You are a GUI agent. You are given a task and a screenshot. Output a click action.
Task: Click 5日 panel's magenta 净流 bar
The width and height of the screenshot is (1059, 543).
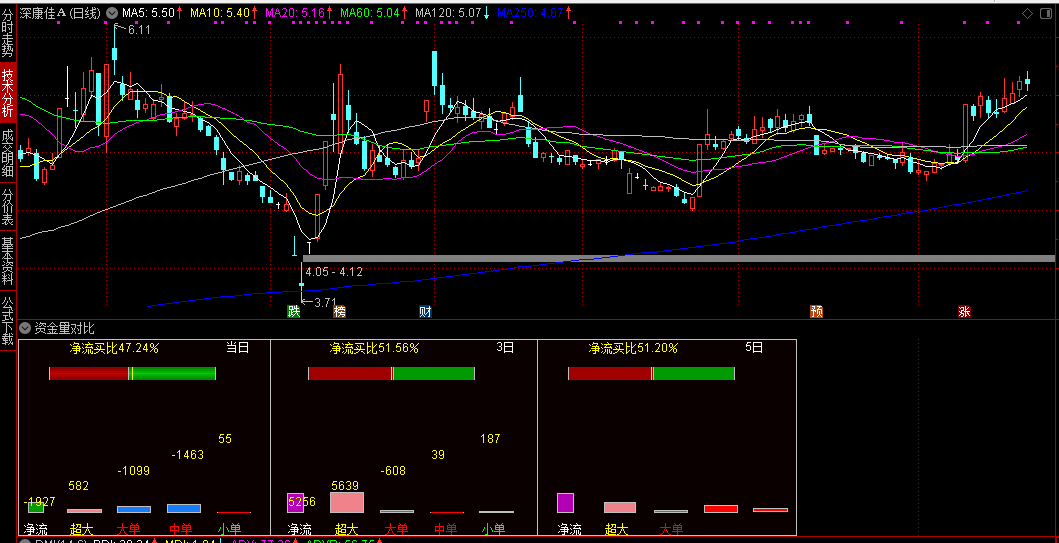coord(565,503)
